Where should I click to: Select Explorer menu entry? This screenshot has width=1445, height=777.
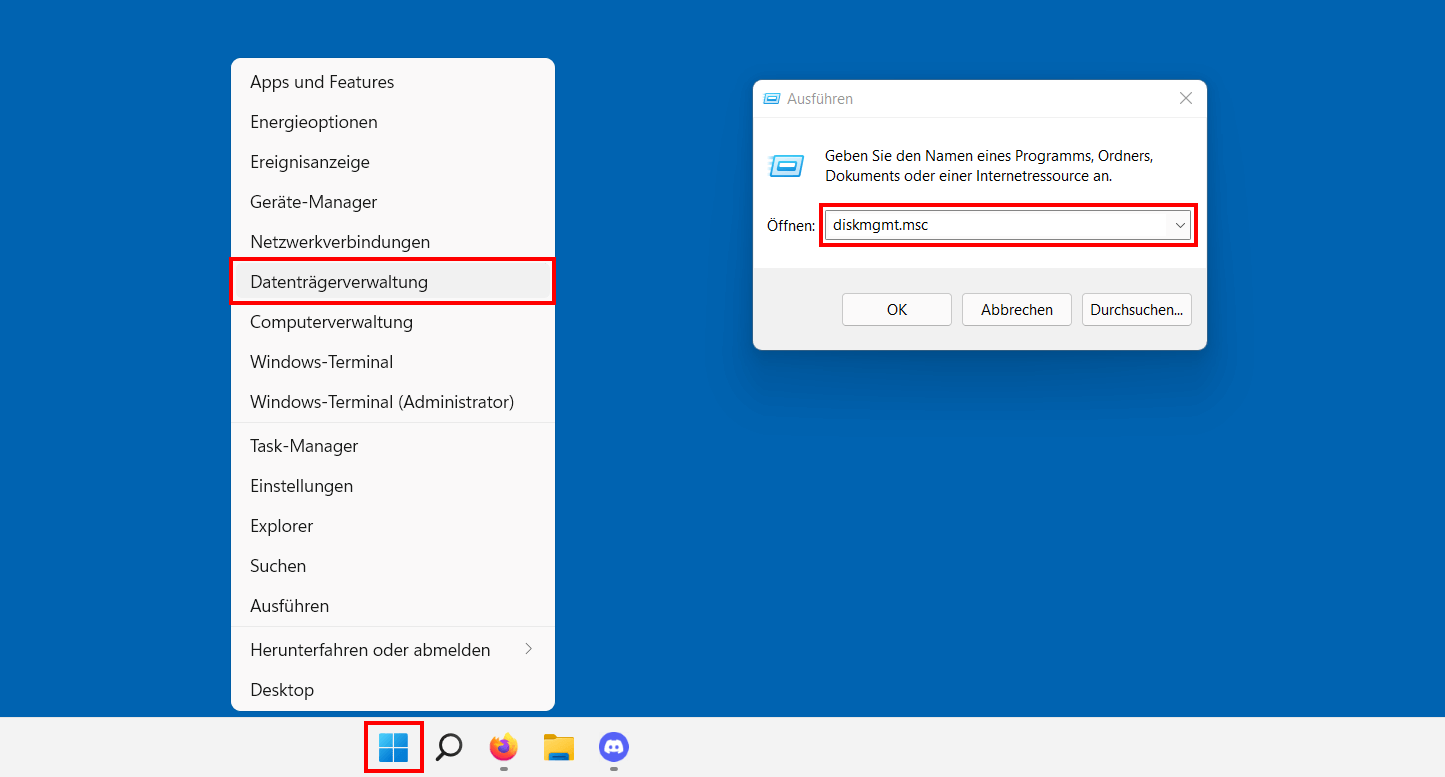click(x=393, y=526)
